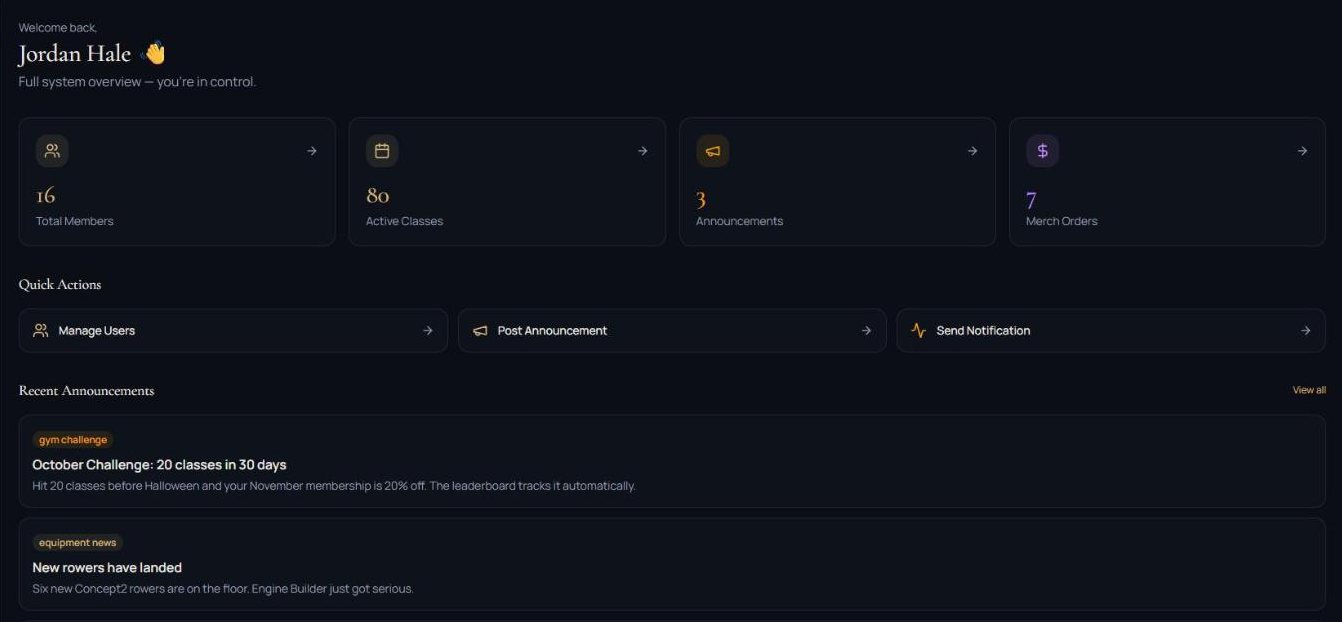Screen dimensions: 1342x622
Task: Select the gym challenge tag
Action: click(73, 440)
